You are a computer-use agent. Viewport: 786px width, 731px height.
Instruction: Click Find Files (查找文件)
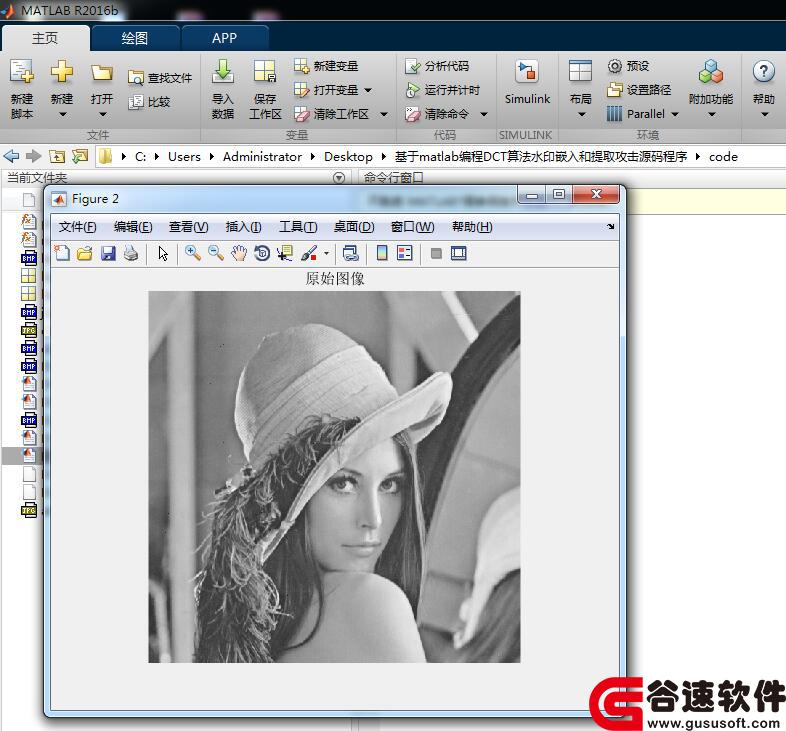[160, 78]
